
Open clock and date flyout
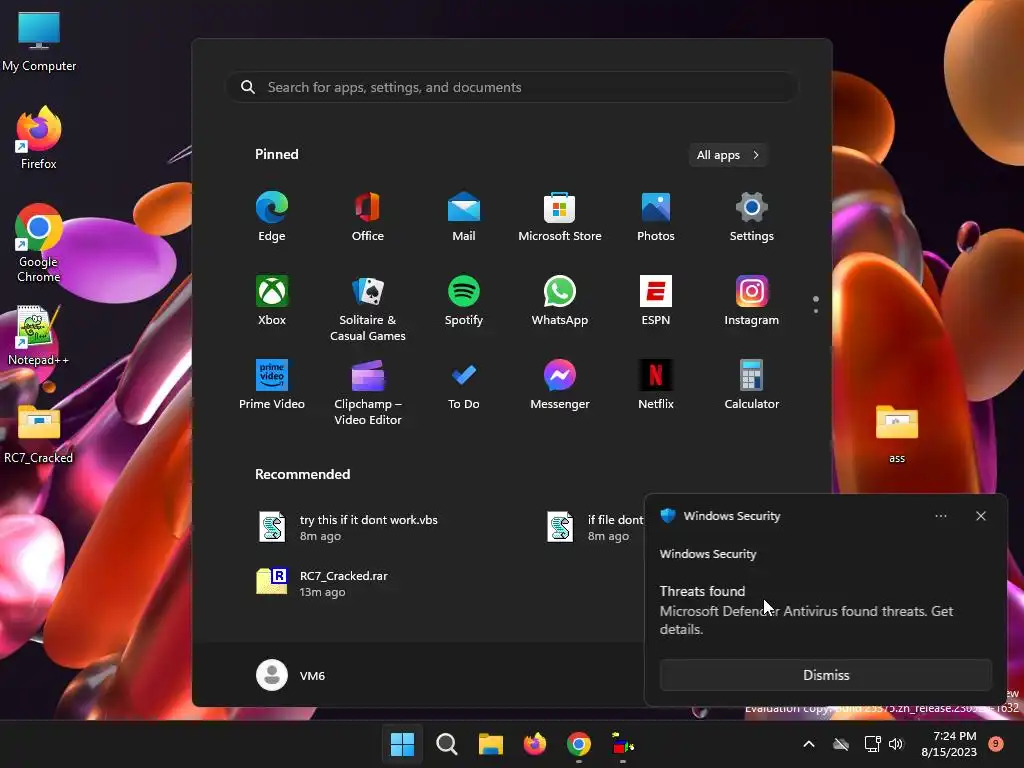point(949,744)
